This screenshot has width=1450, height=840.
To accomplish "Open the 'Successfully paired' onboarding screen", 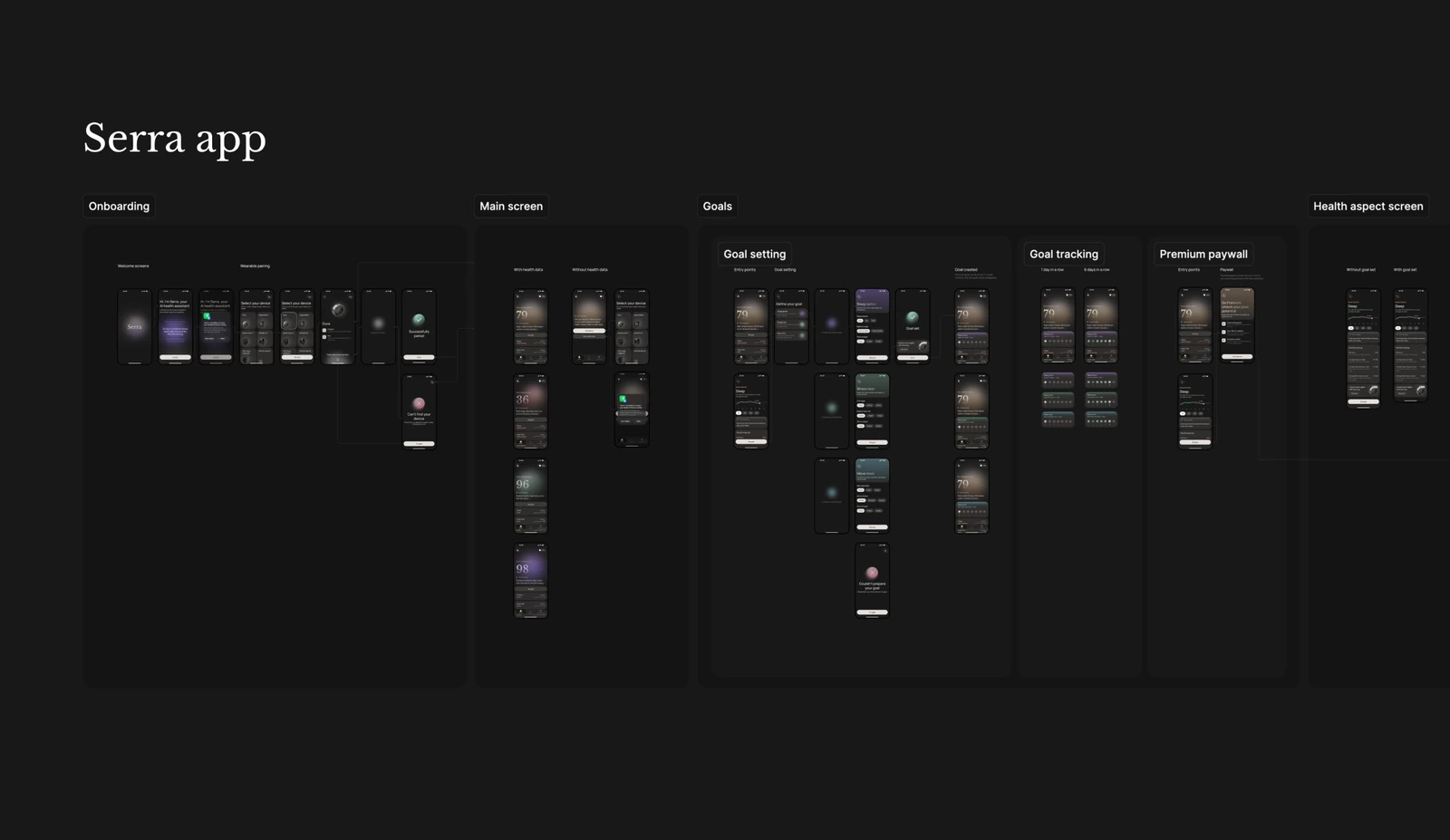I will tap(419, 327).
